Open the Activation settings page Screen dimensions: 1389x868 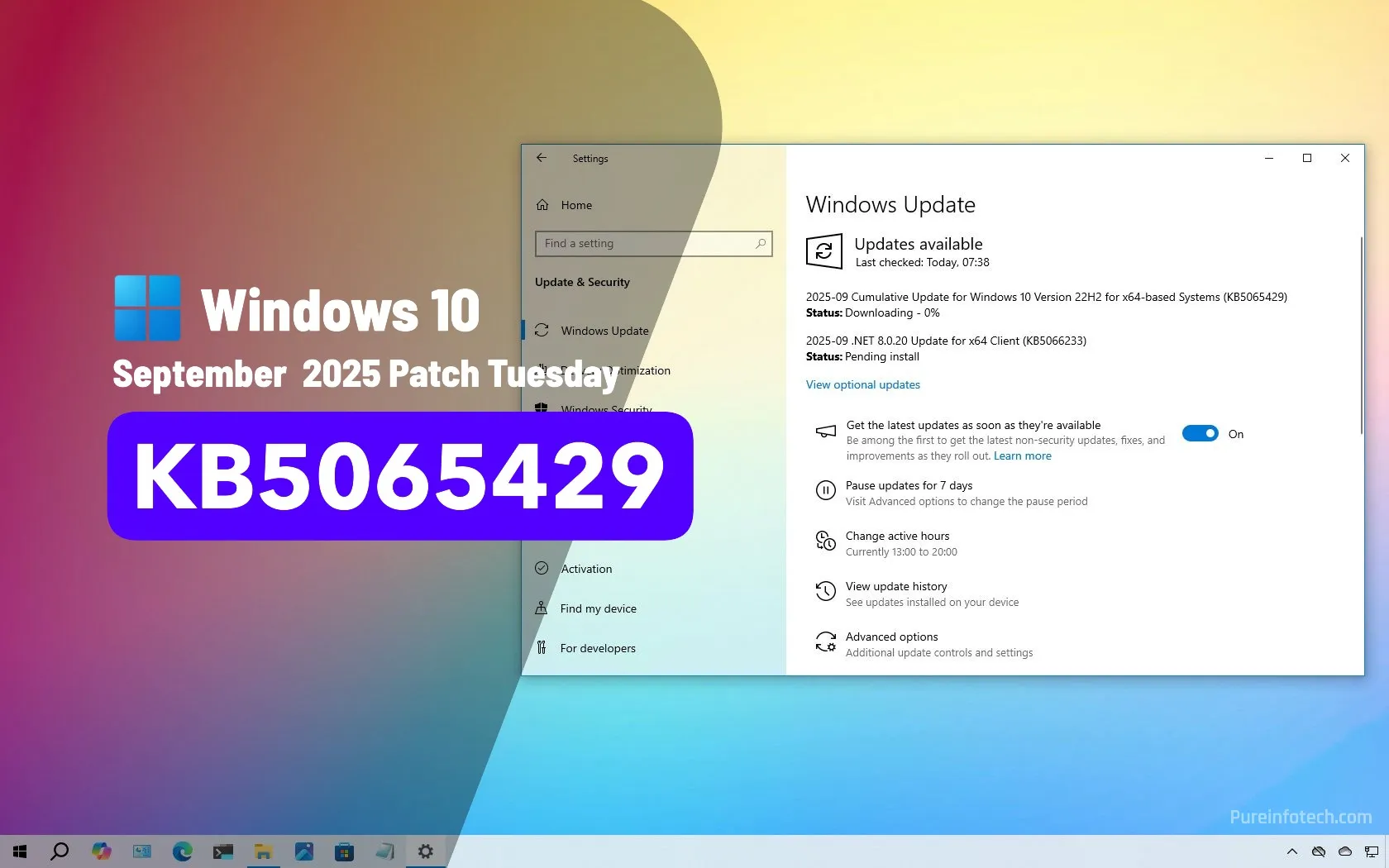coord(586,569)
